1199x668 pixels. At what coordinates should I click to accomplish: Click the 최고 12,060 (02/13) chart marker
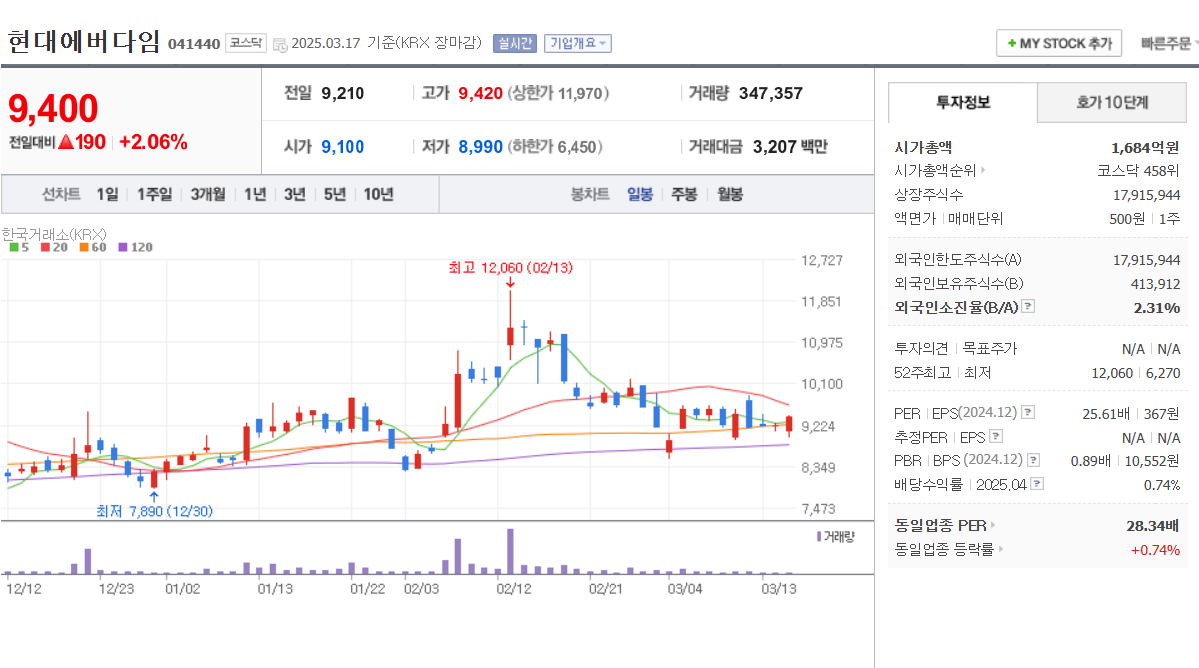(510, 268)
